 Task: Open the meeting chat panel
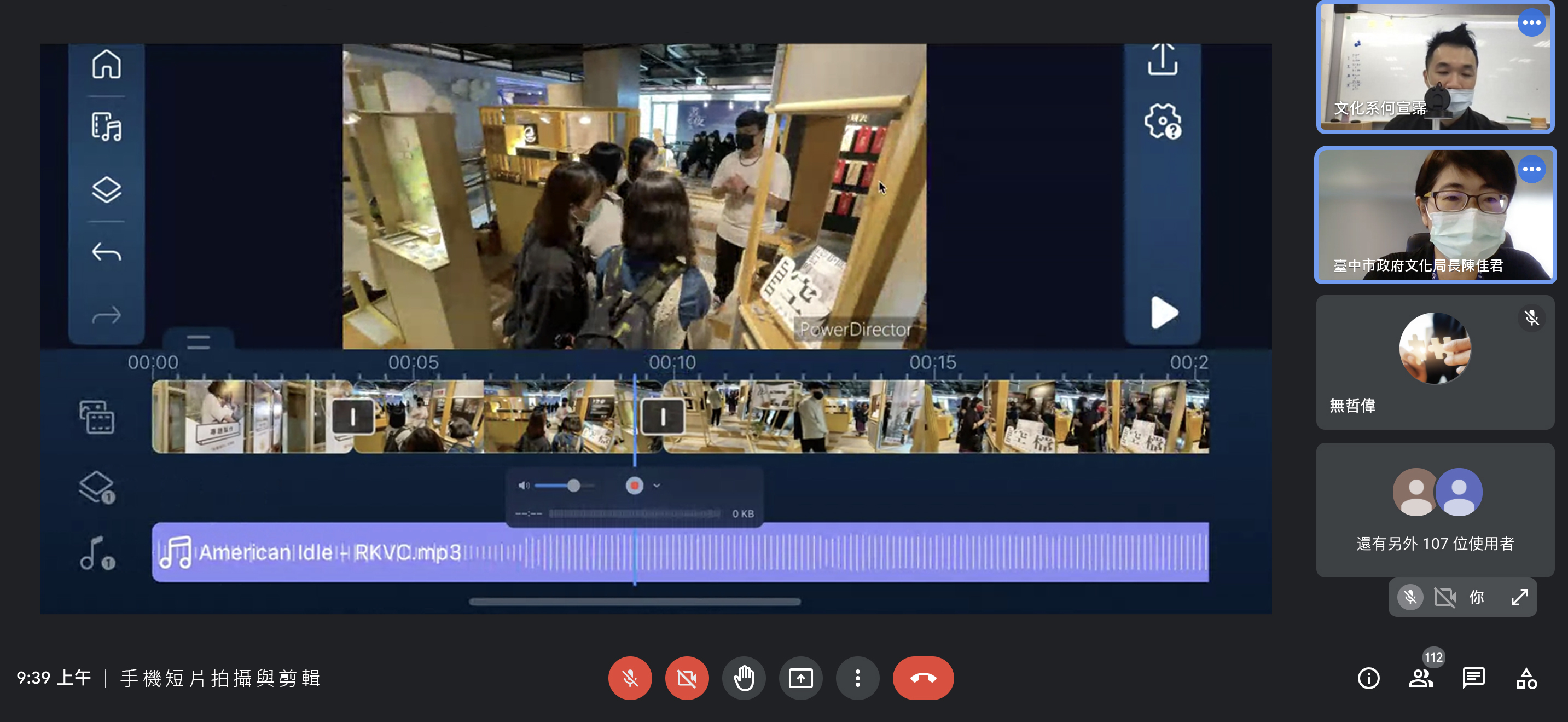(1473, 678)
